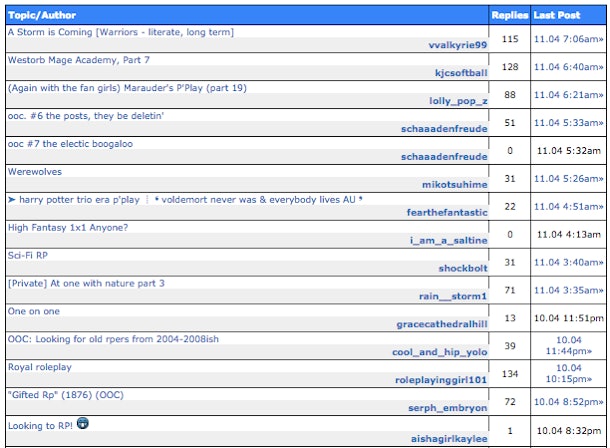Open ooc. #6 the posts, they be deletin'
This screenshot has width=610, height=448.
tap(86, 116)
